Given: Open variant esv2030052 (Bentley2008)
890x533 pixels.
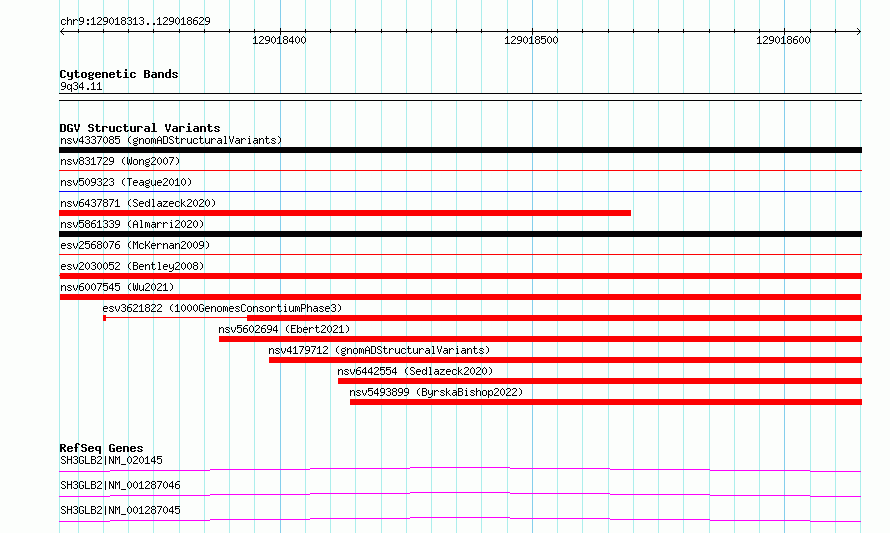Looking at the screenshot, I should pos(132,266).
